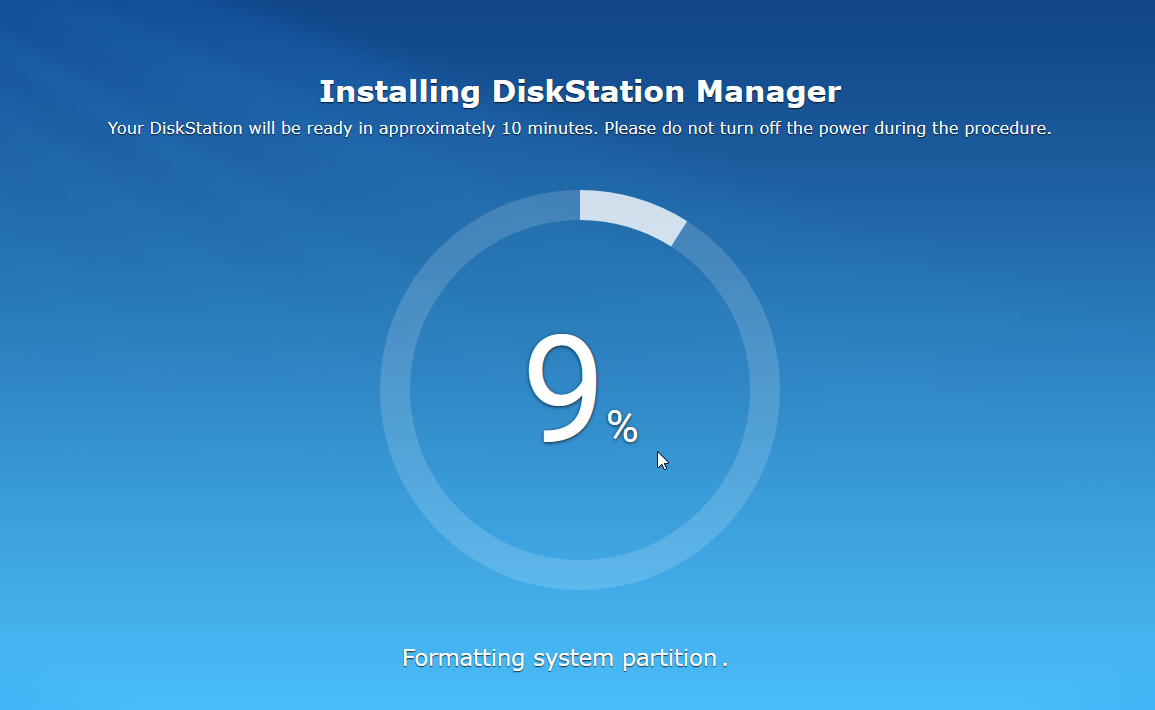1155x710 pixels.
Task: Click the word Manager in the heading
Action: coord(768,92)
